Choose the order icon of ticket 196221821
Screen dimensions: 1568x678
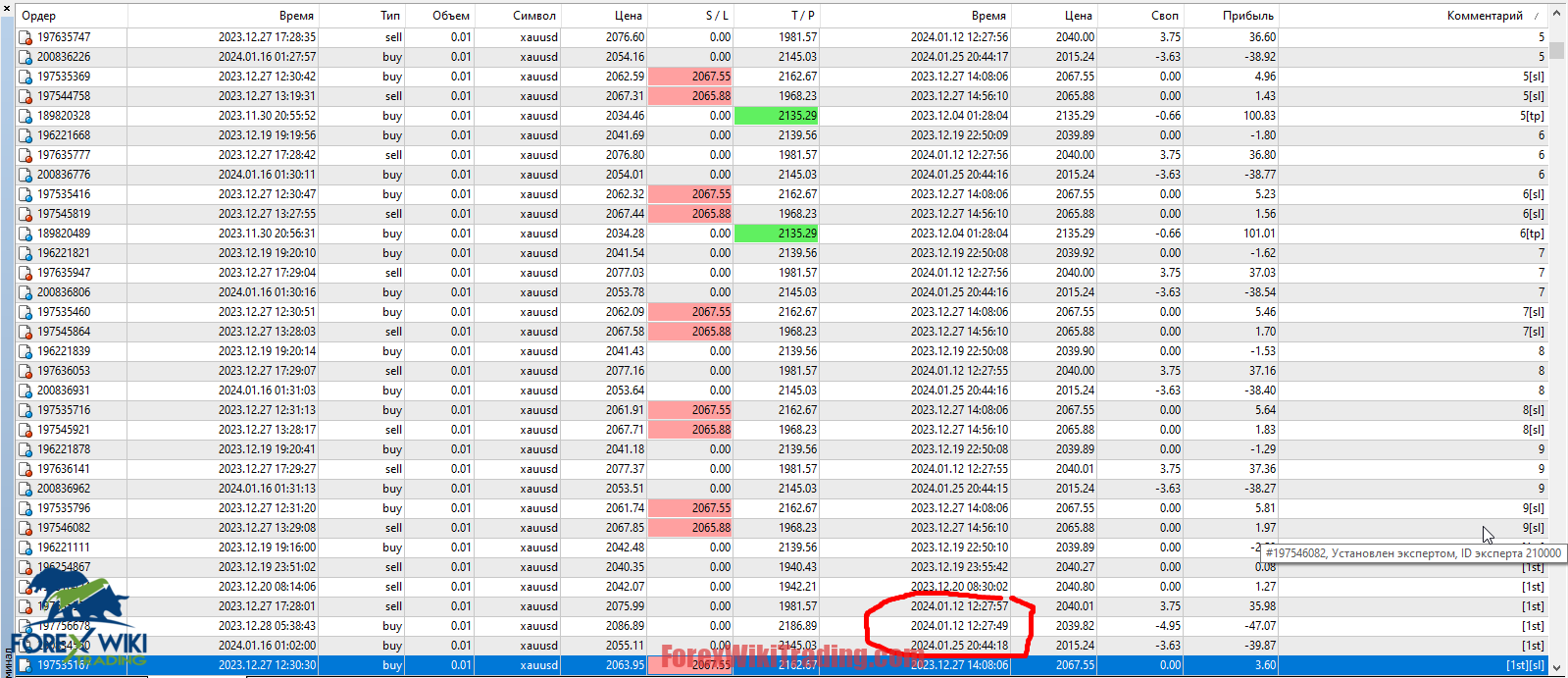(25, 253)
